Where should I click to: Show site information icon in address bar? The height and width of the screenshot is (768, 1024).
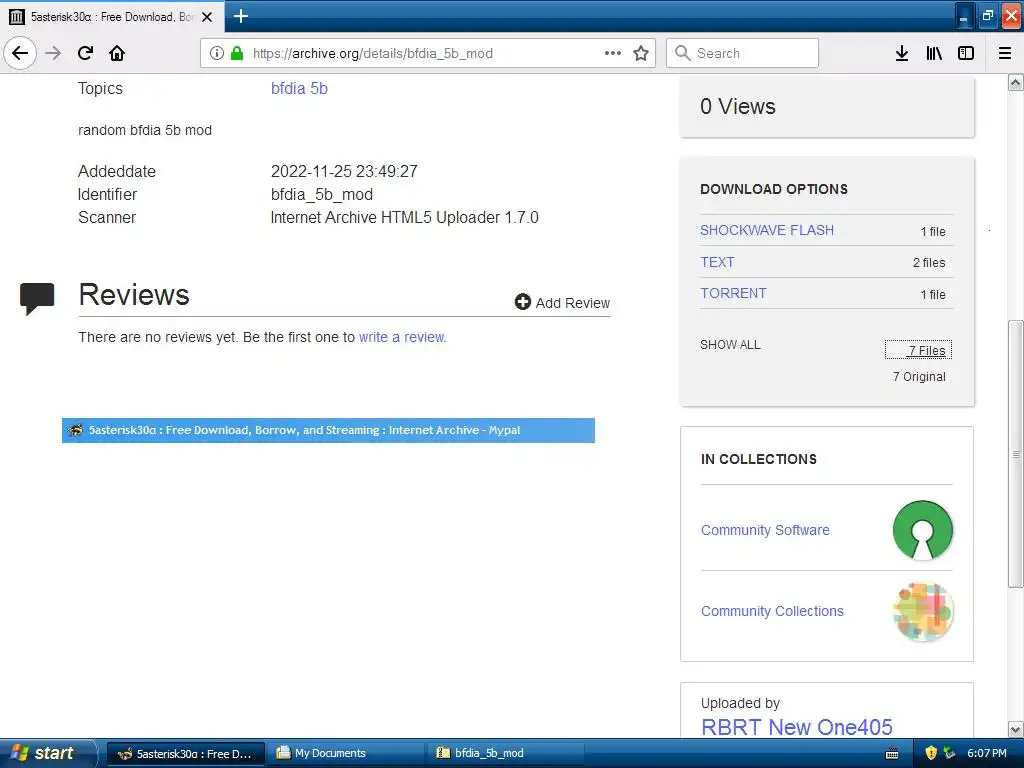coord(216,53)
